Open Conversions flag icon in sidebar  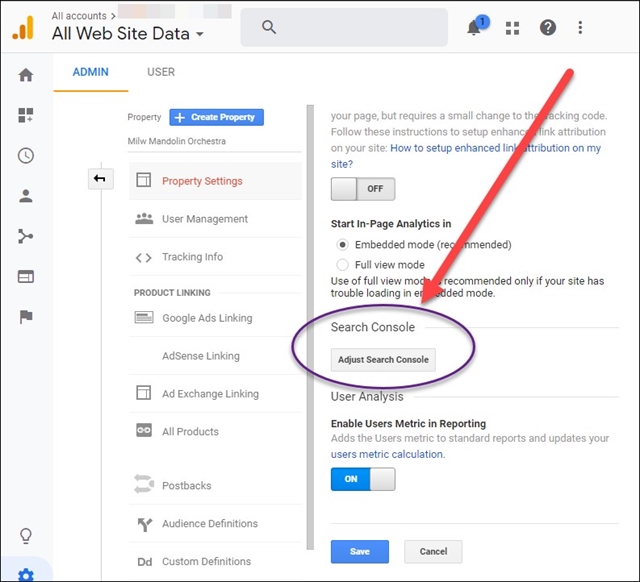(x=26, y=317)
